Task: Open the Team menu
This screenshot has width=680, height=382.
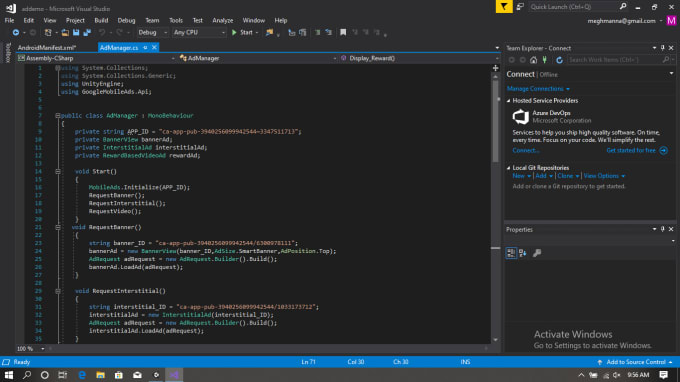Action: coord(152,20)
